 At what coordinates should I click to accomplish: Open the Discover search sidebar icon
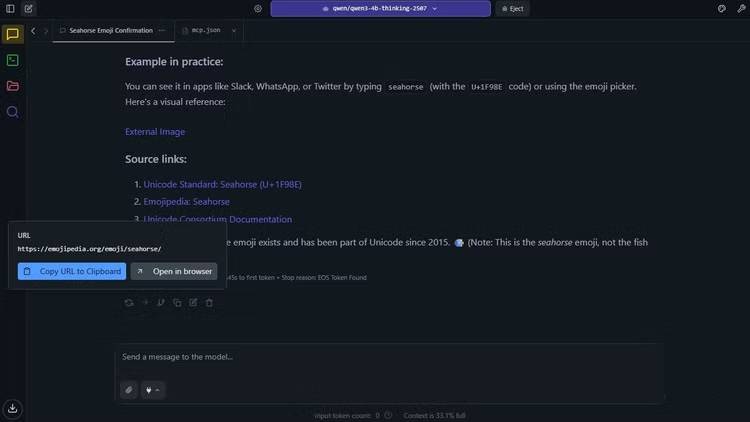(x=13, y=112)
